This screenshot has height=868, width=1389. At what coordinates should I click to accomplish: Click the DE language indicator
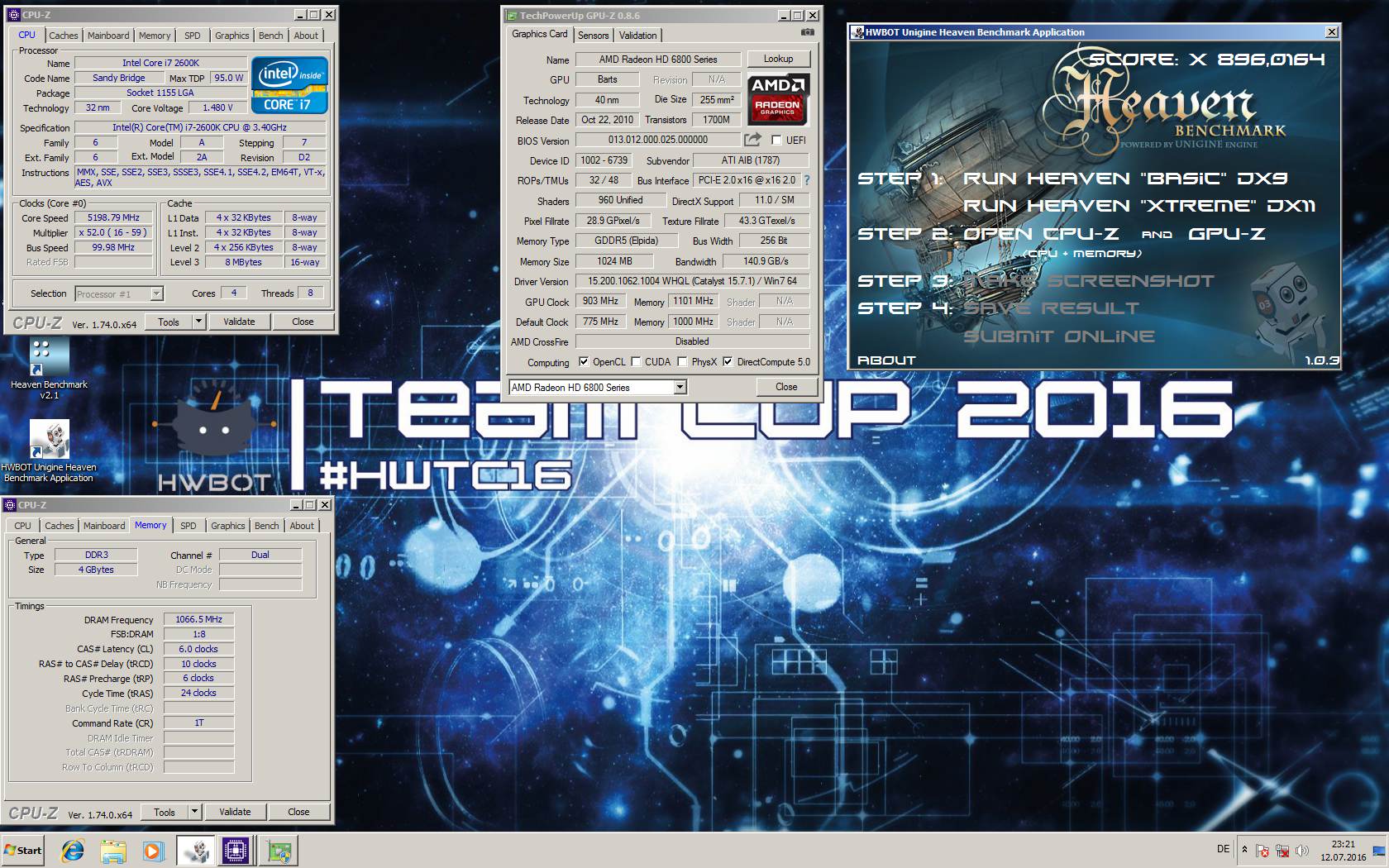1223,849
